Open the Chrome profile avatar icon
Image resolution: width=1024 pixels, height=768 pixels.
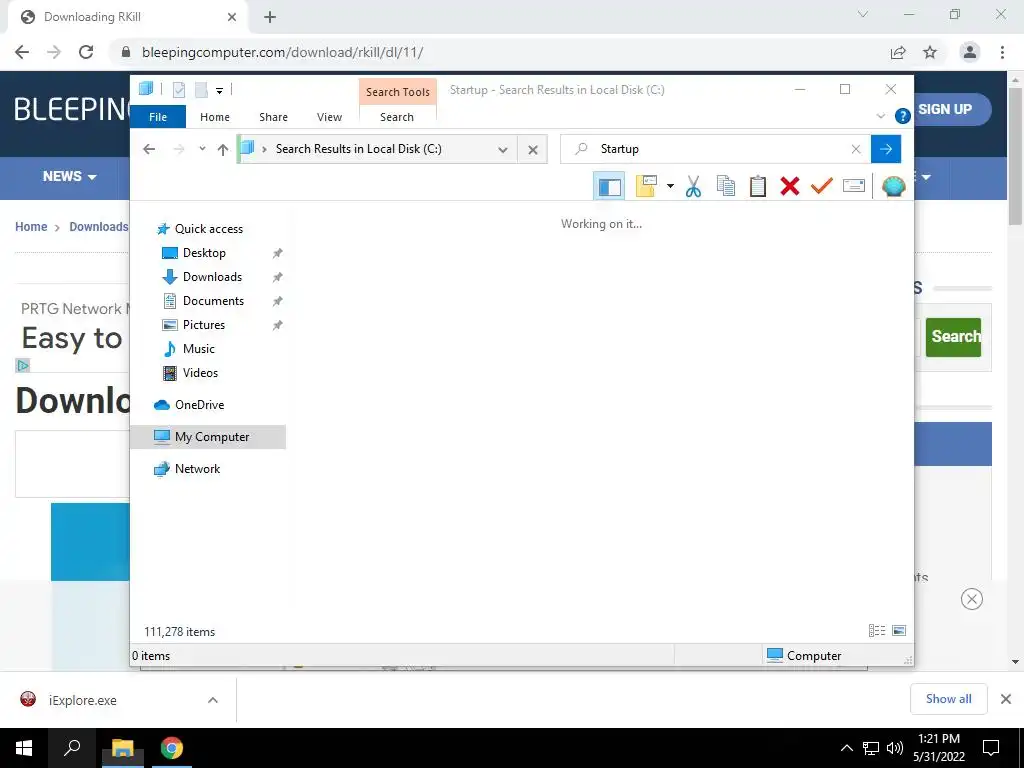click(x=970, y=52)
